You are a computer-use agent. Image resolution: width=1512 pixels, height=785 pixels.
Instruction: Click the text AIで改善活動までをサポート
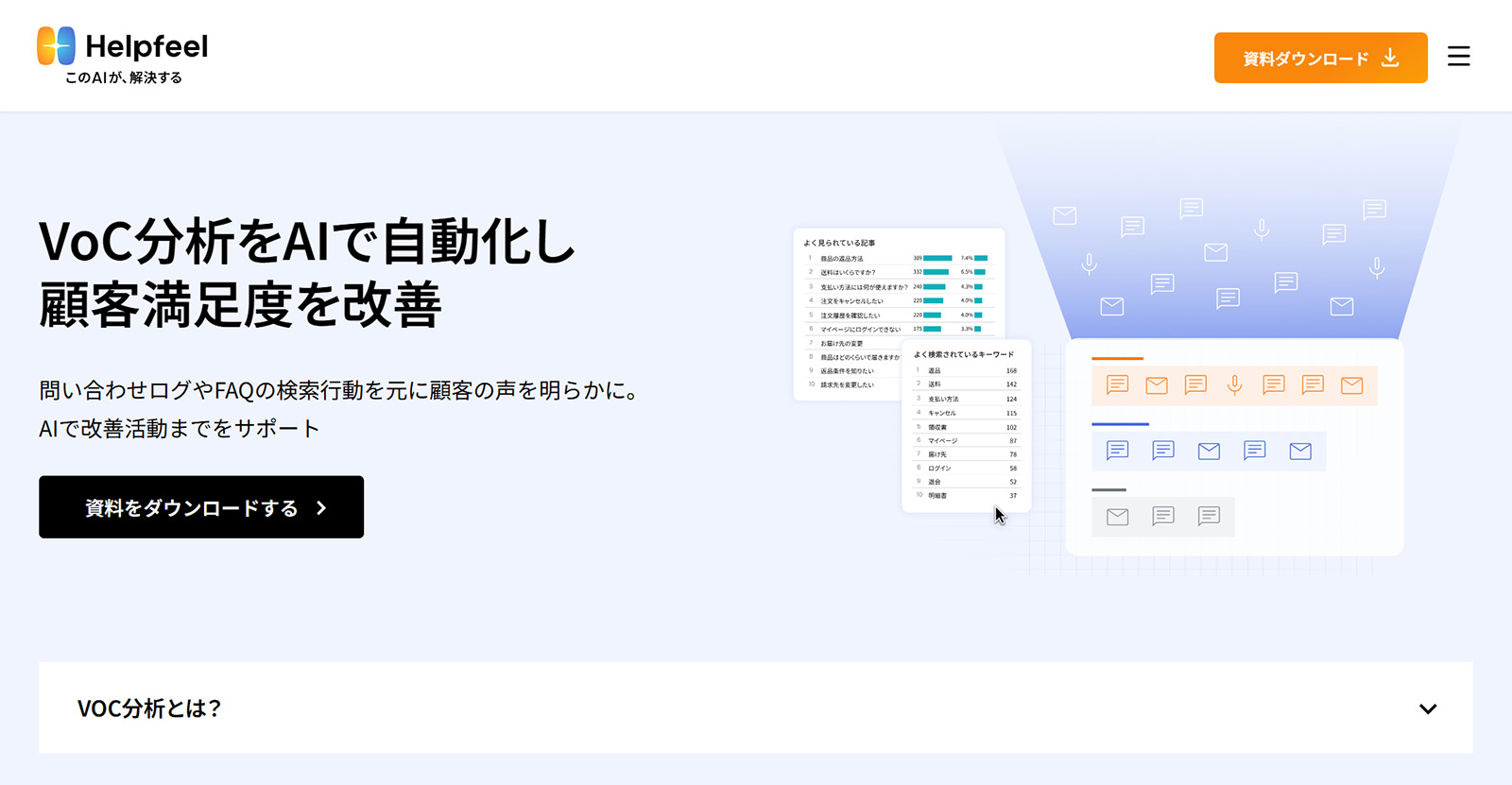click(x=180, y=429)
